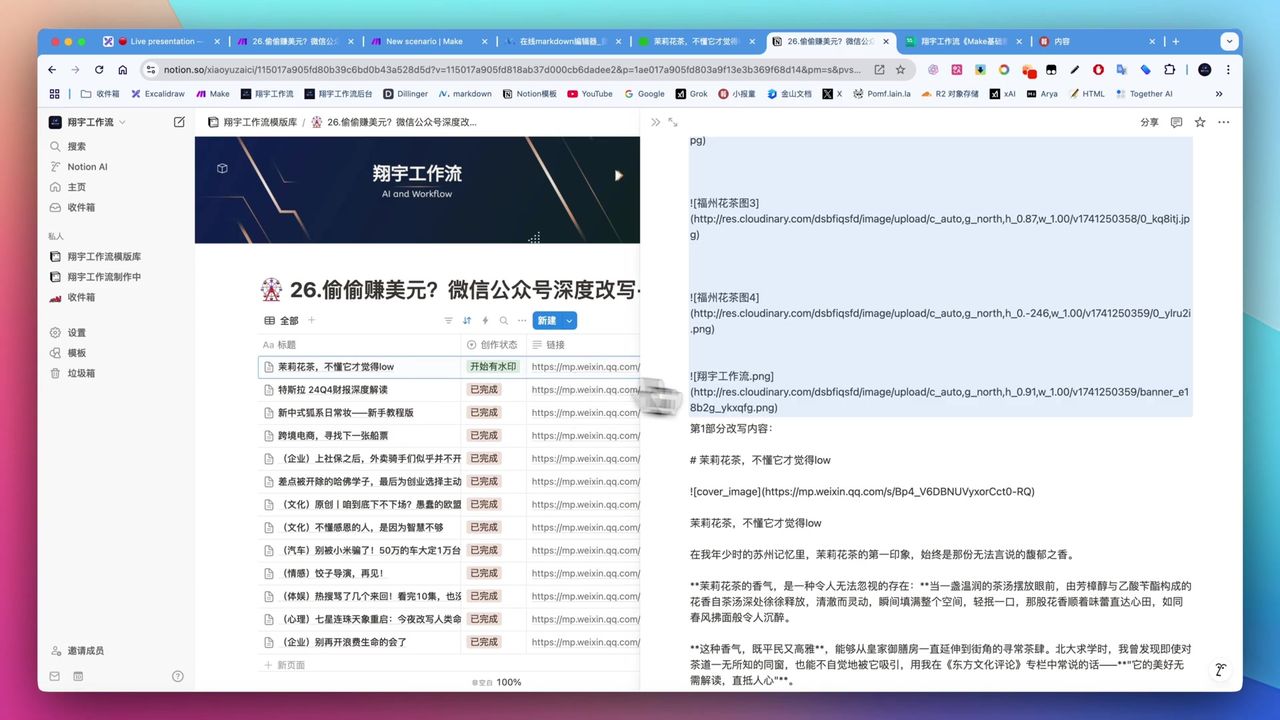Toggle full-width using the diagonal arrows icon
1280x720 pixels.
point(672,122)
